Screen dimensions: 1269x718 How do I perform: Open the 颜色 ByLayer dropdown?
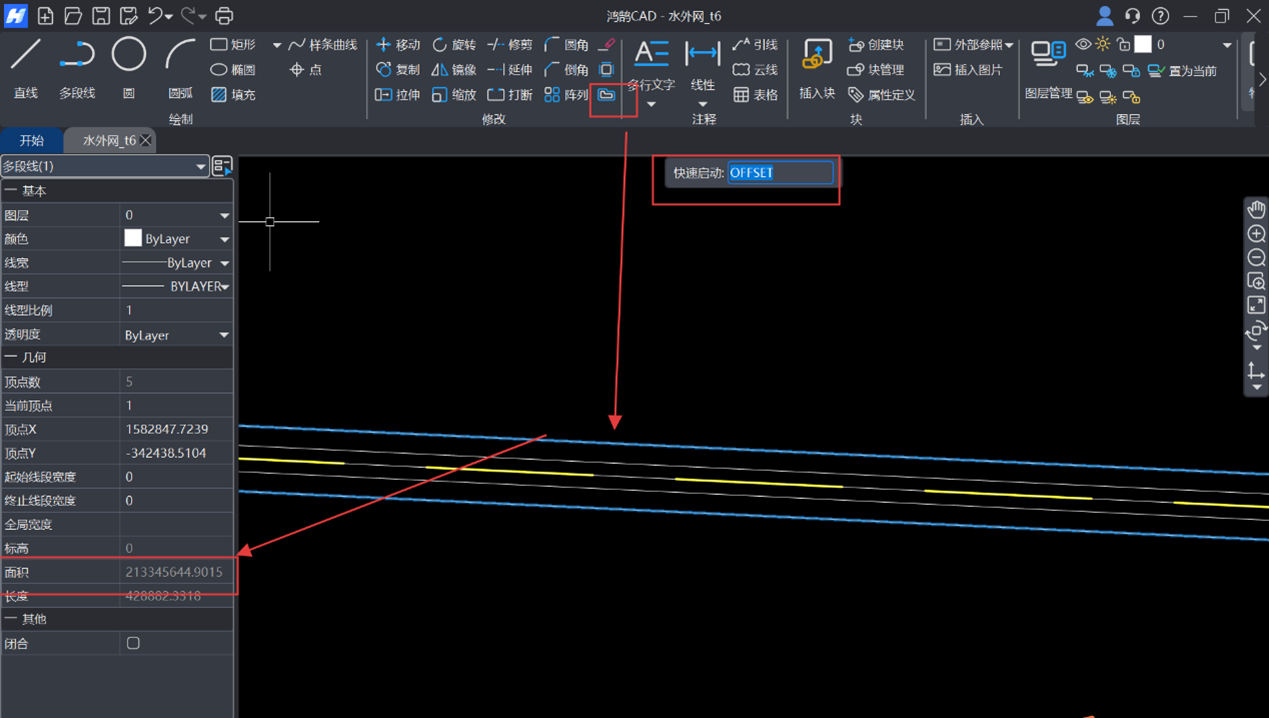(224, 239)
